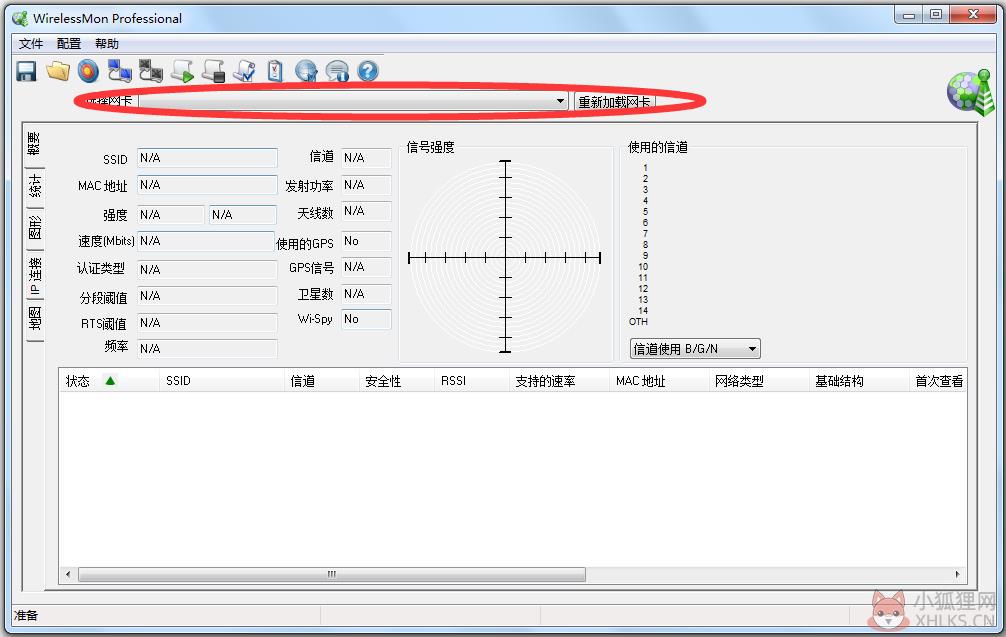Click the colorful target toolbar icon
1006x637 pixels.
(89, 71)
